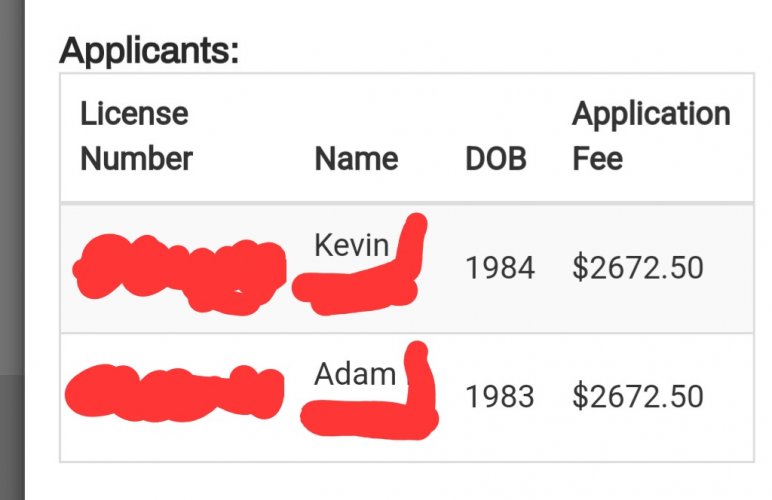The image size is (772, 500).
Task: Select the License Number column header
Action: (x=136, y=136)
